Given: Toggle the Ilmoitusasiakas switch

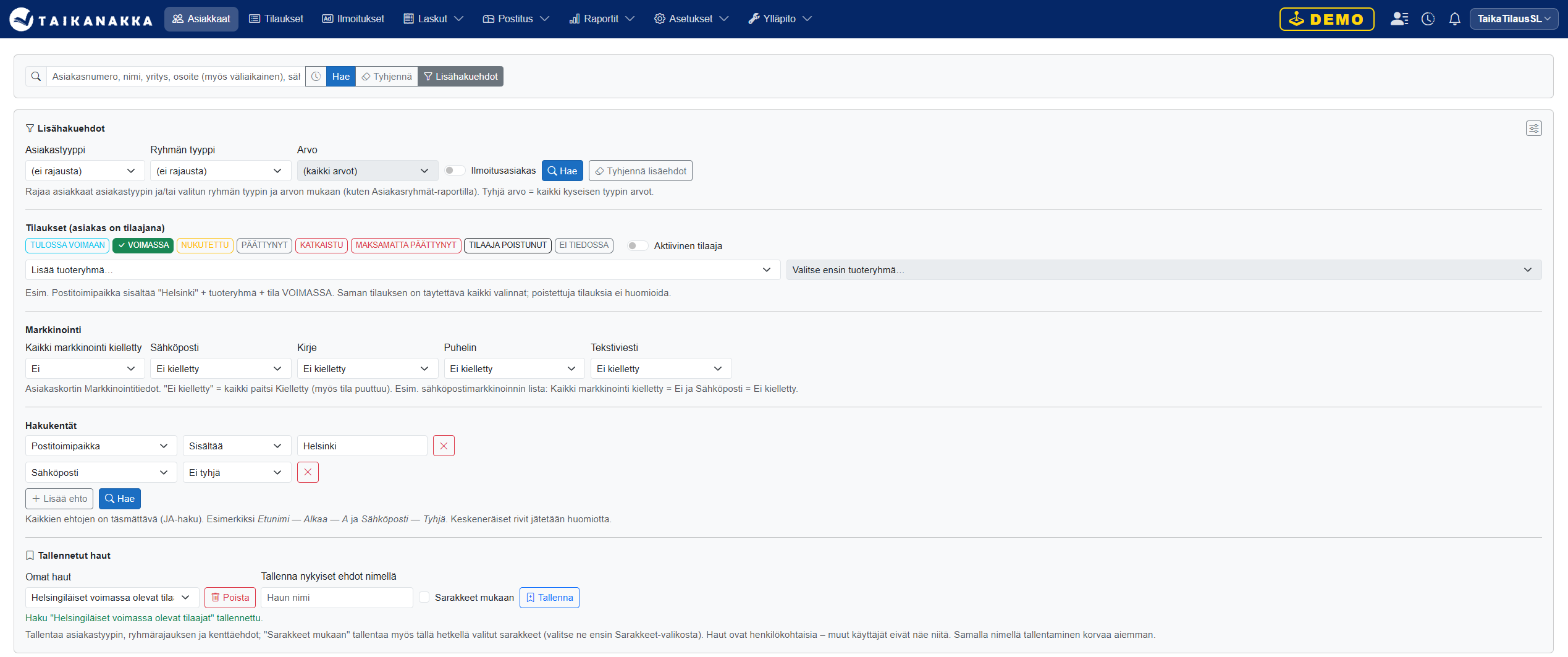Looking at the screenshot, I should (455, 171).
